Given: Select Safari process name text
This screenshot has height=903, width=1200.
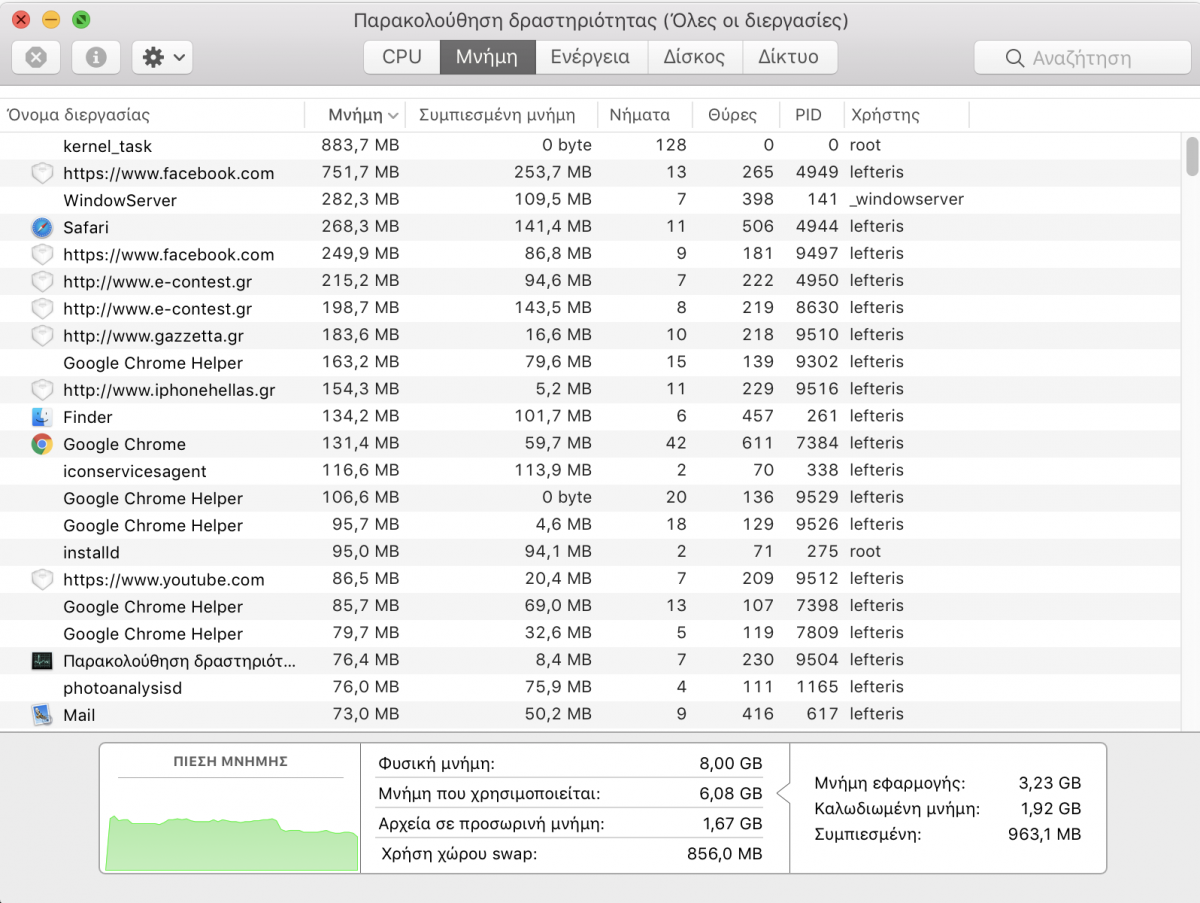Looking at the screenshot, I should pos(86,227).
